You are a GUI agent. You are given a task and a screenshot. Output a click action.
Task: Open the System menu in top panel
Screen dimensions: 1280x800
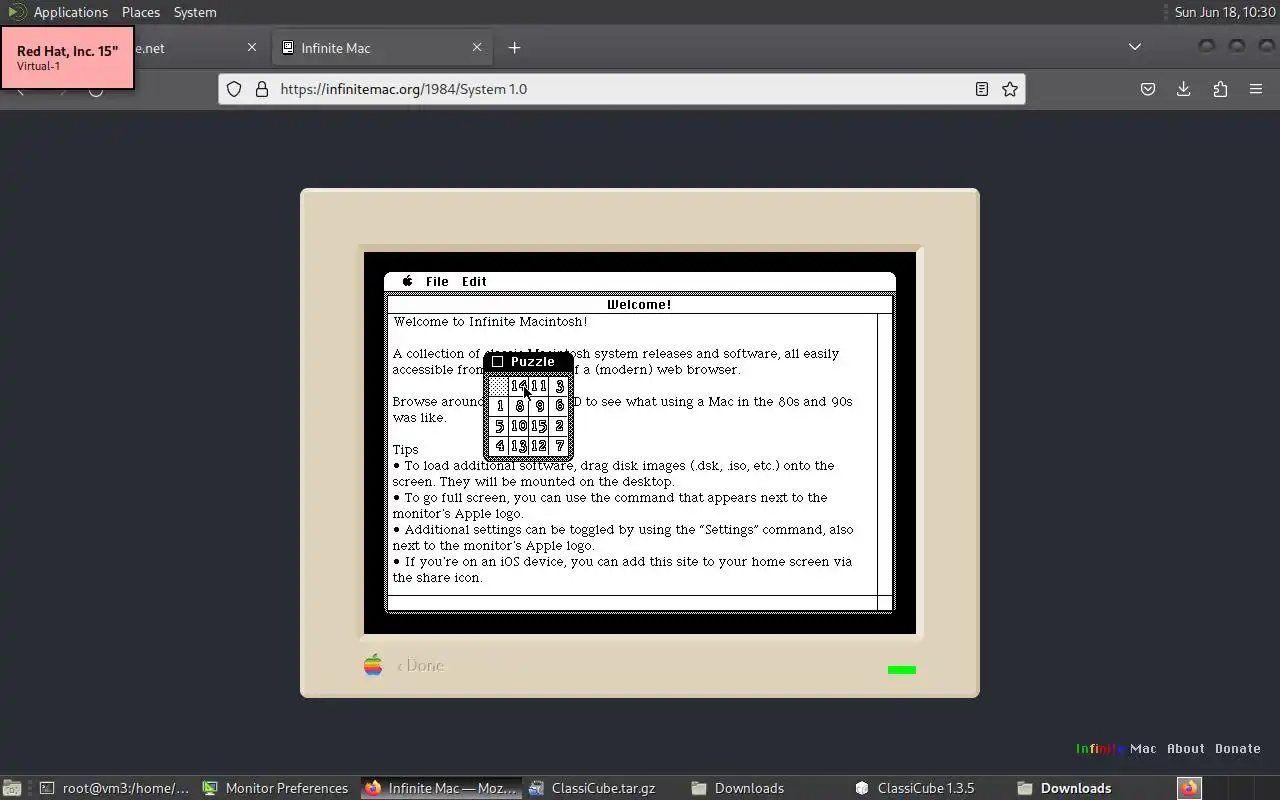pos(195,12)
